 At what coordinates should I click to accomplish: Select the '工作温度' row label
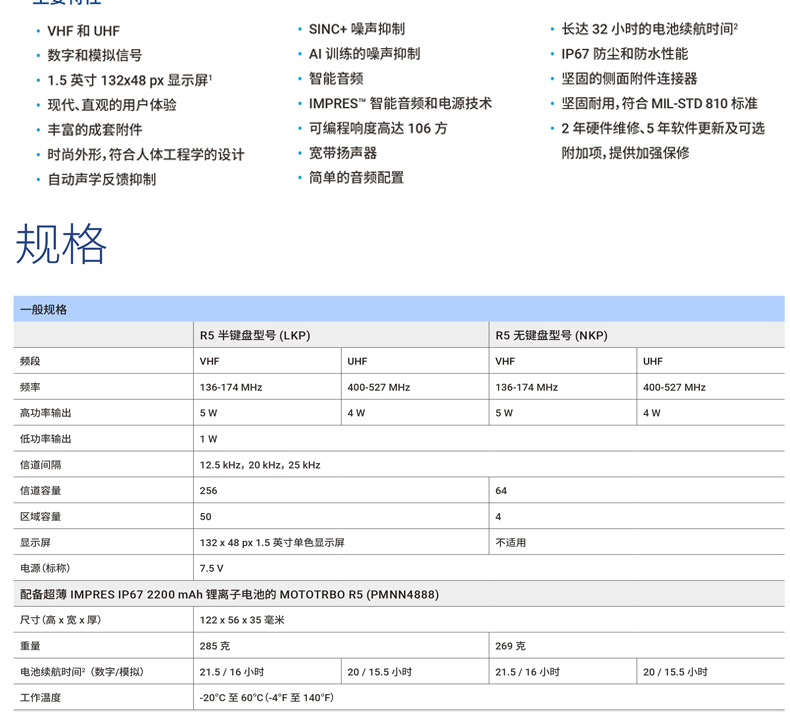(40, 698)
